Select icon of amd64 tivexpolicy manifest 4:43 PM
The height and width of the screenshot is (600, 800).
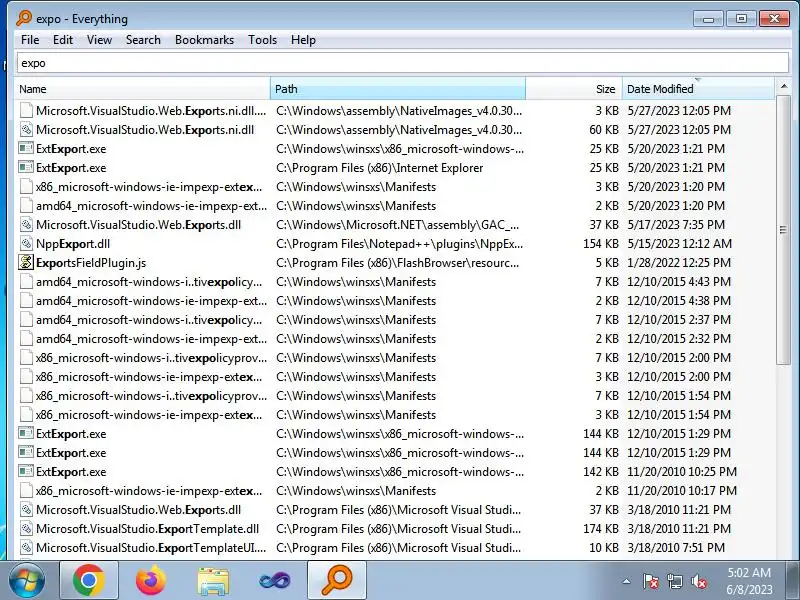coord(26,282)
